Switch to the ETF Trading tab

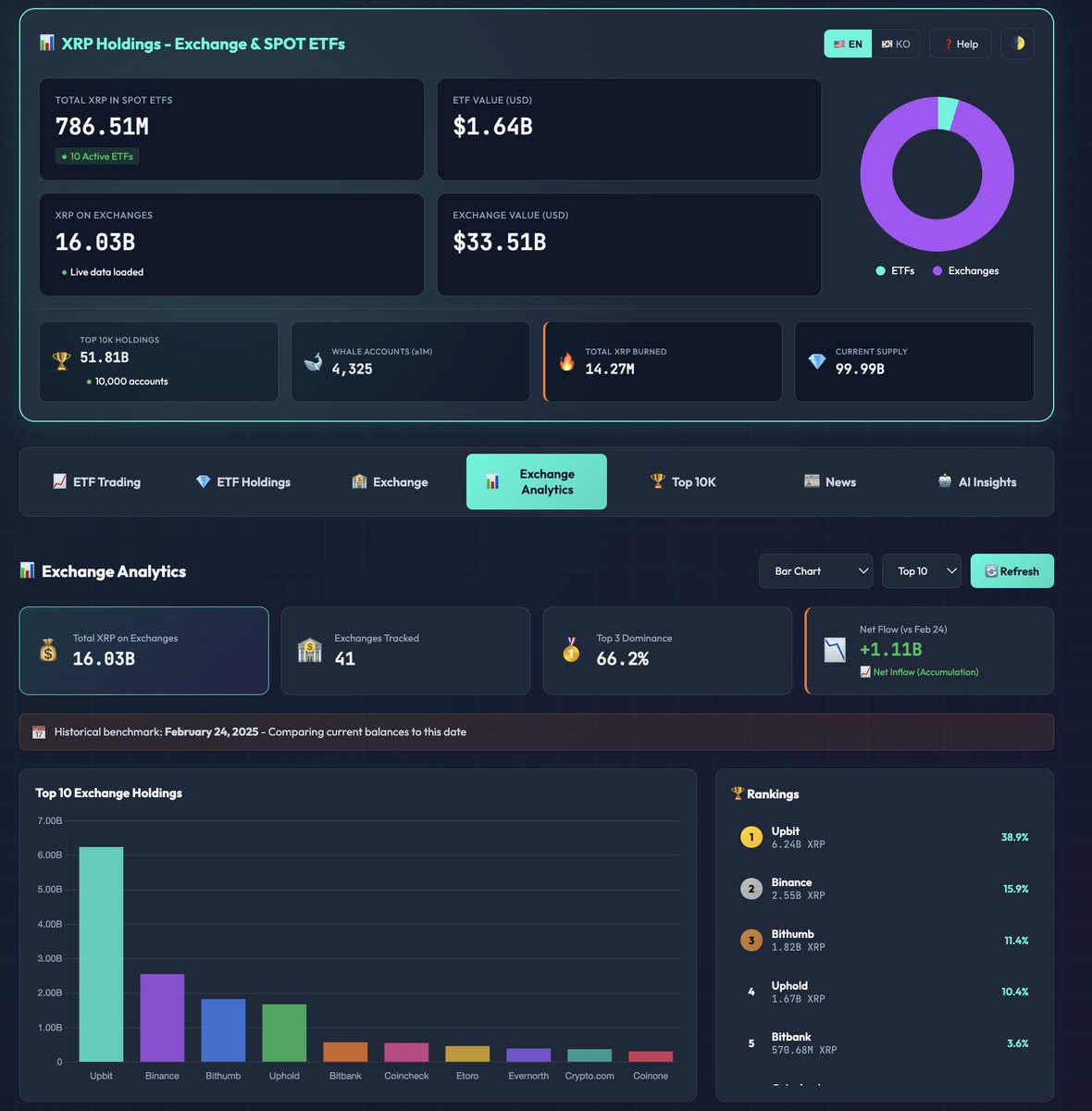coord(97,481)
